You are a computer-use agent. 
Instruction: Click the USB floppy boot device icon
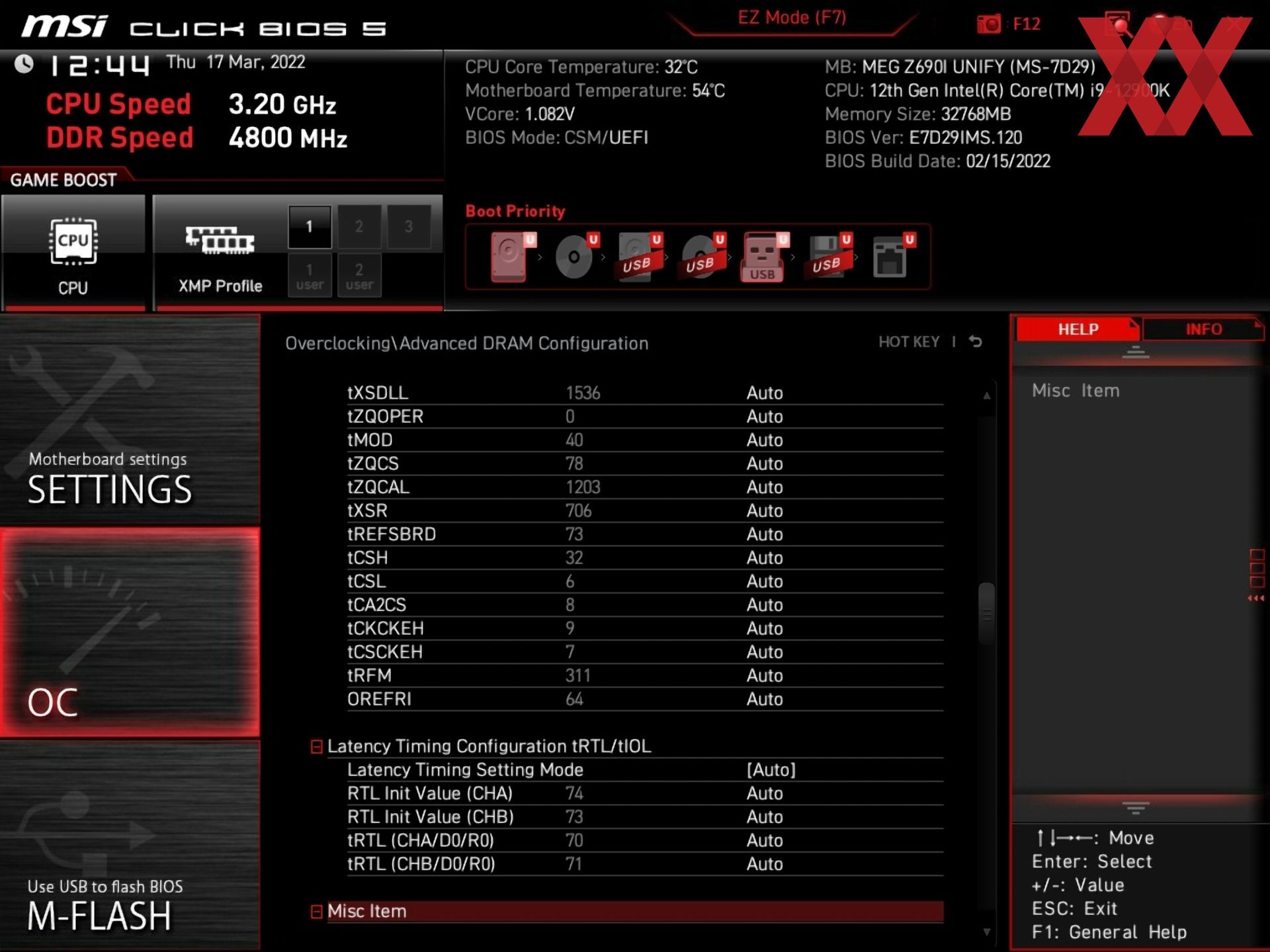[x=829, y=257]
